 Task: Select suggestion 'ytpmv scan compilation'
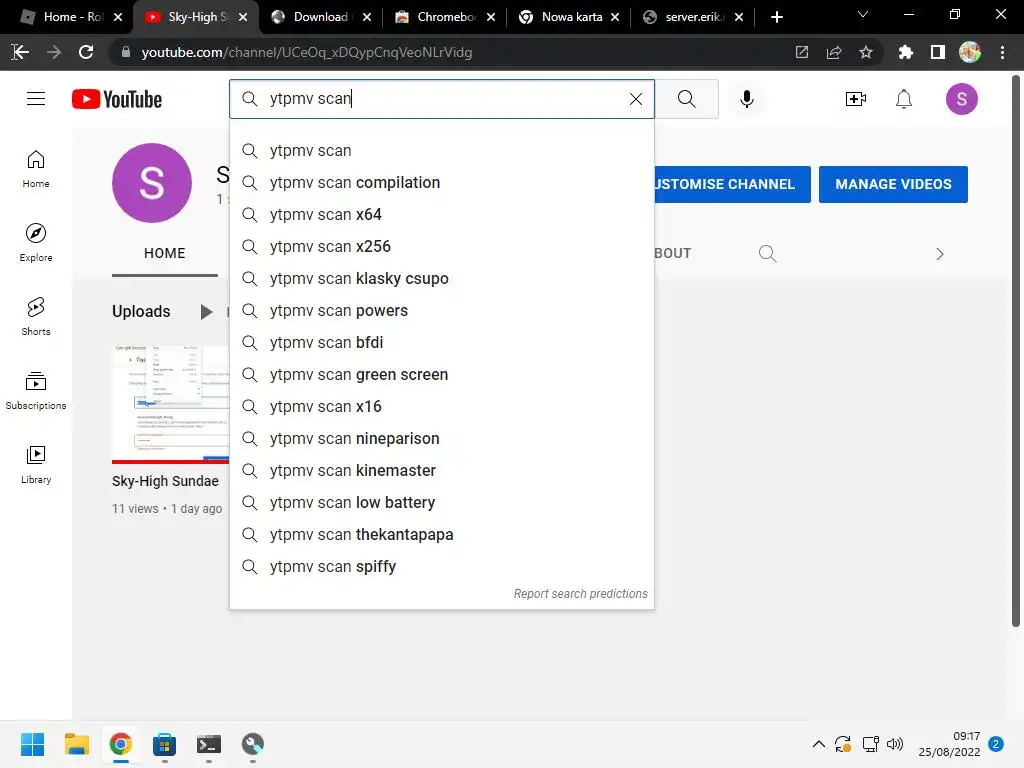[442, 183]
